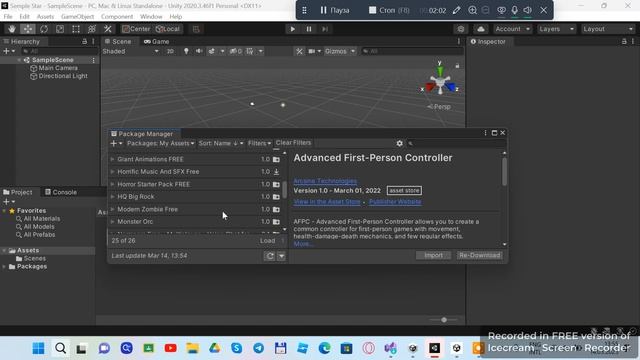Toggle 2D view in Scene

(x=170, y=51)
